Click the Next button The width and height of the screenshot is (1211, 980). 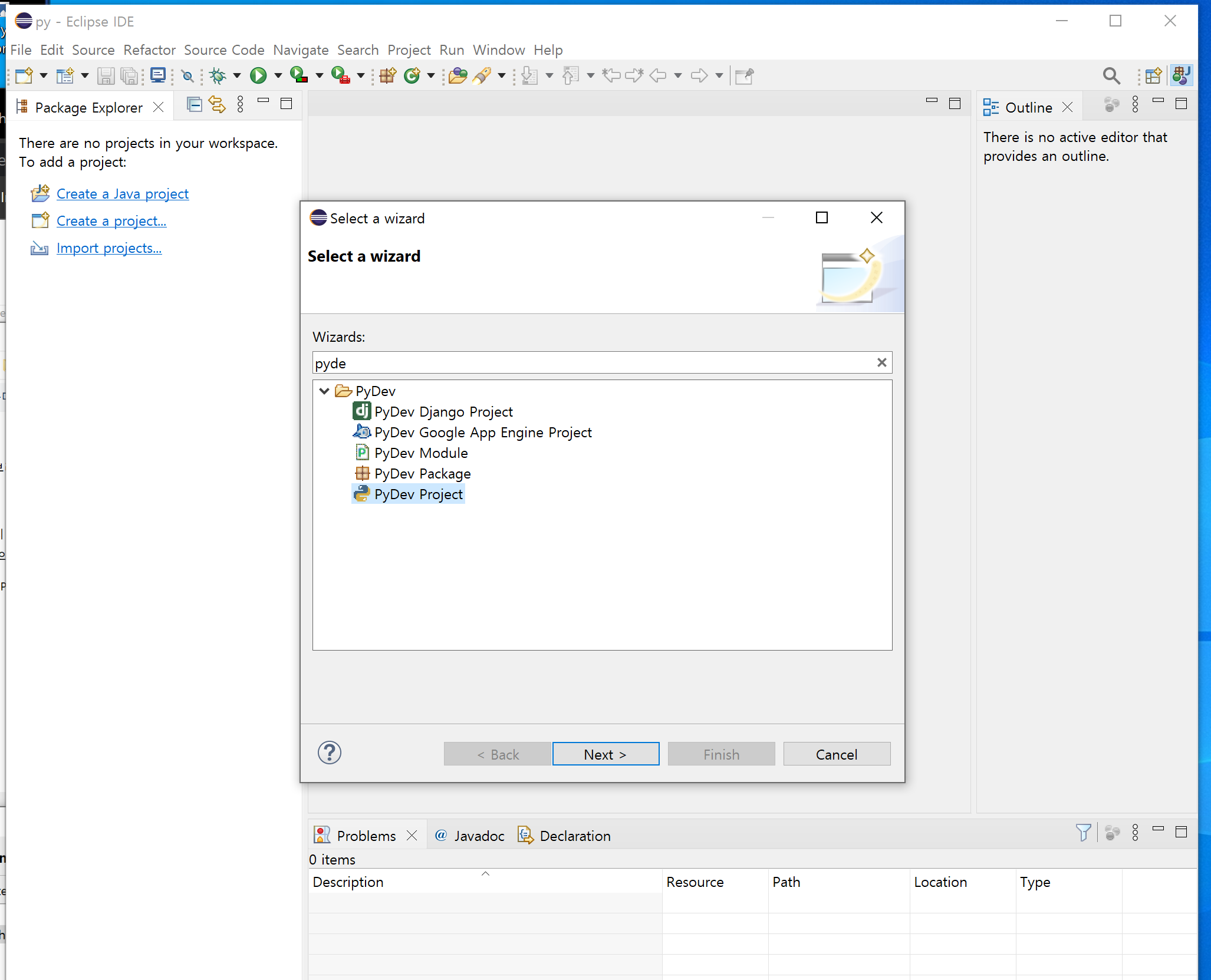click(605, 754)
